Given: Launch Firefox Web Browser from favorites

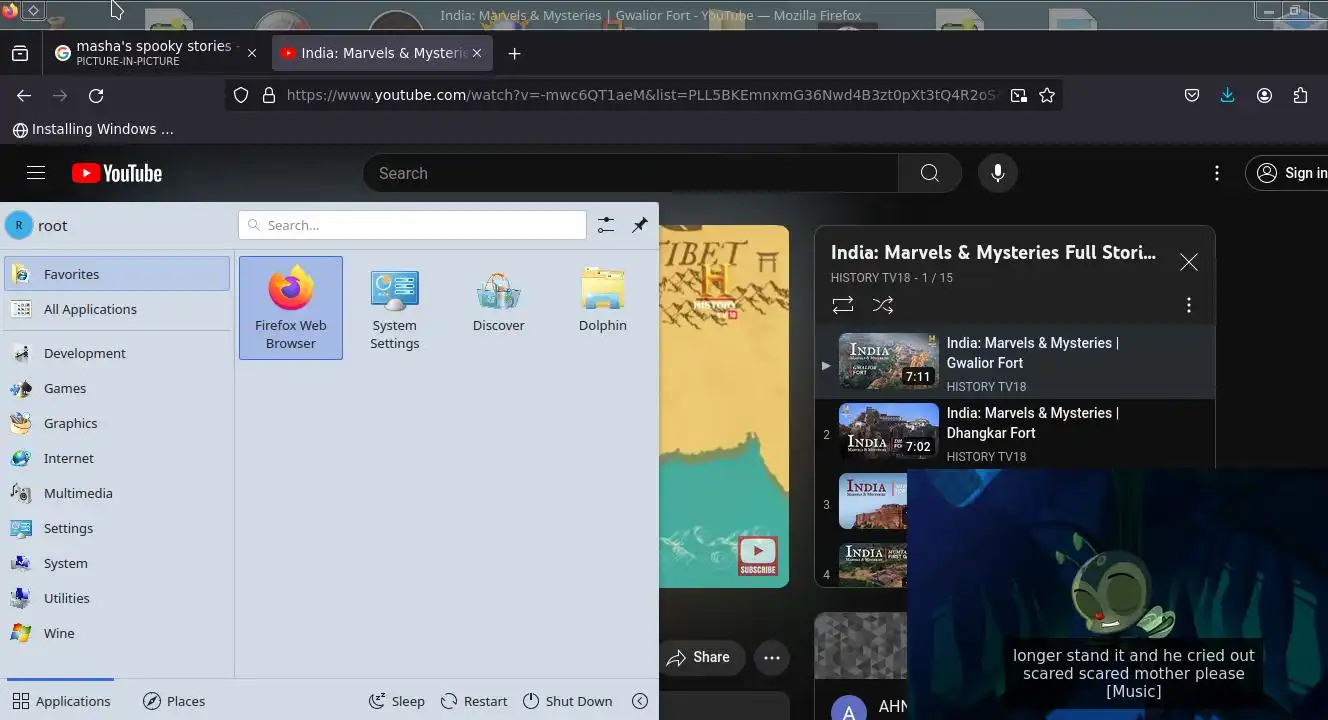Looking at the screenshot, I should tap(291, 308).
